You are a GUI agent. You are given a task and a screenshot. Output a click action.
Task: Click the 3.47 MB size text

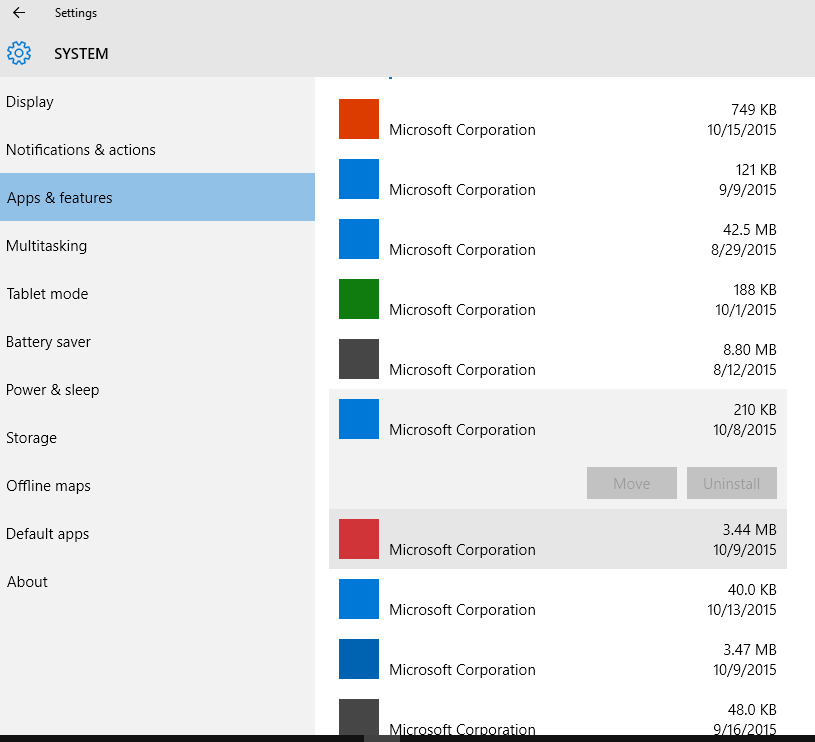750,650
